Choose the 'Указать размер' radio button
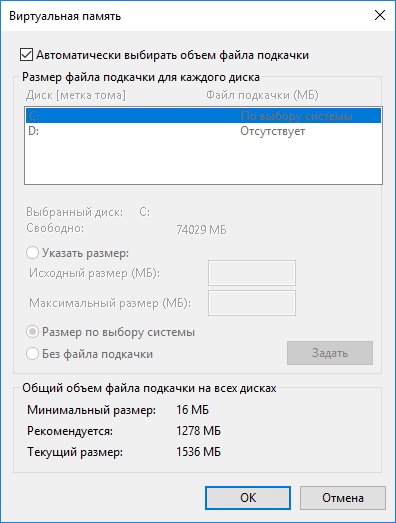Viewport: 396px width, 523px height. 32,253
